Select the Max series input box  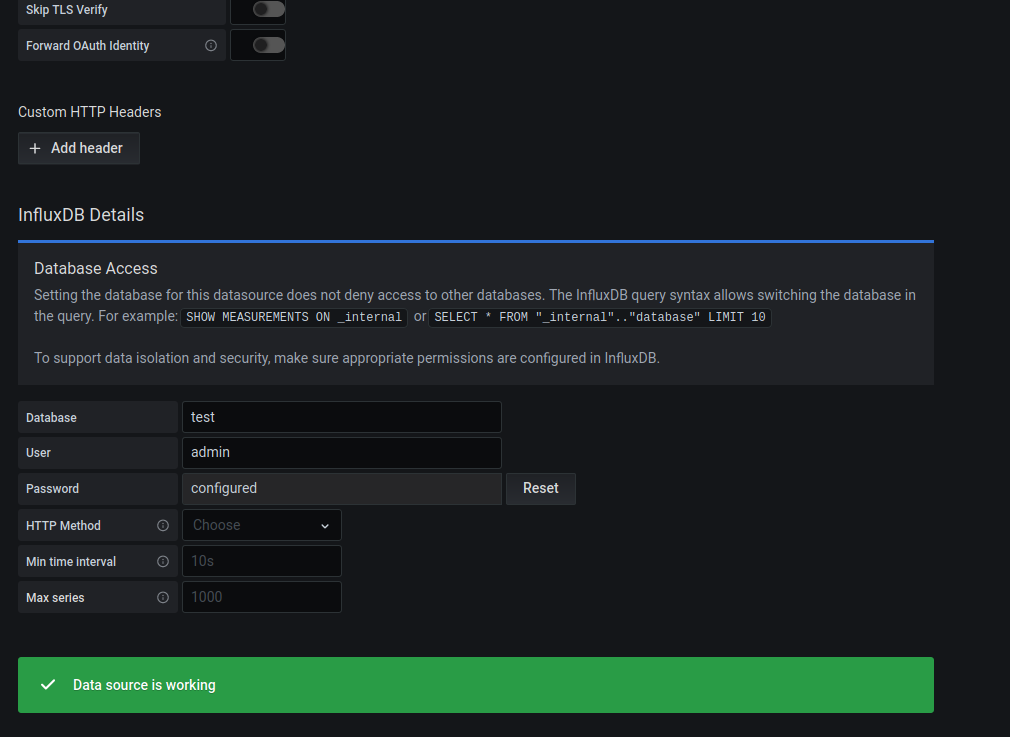pos(261,597)
